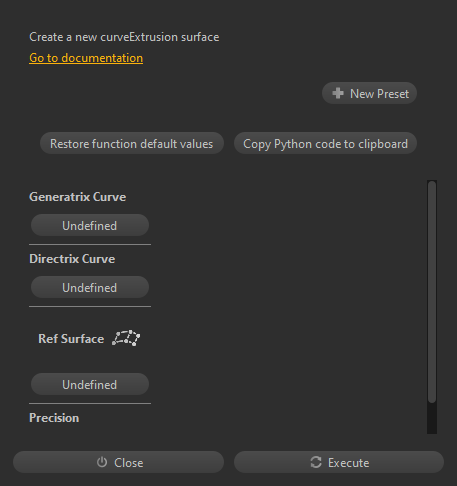Click the Precision parameter label

click(54, 418)
